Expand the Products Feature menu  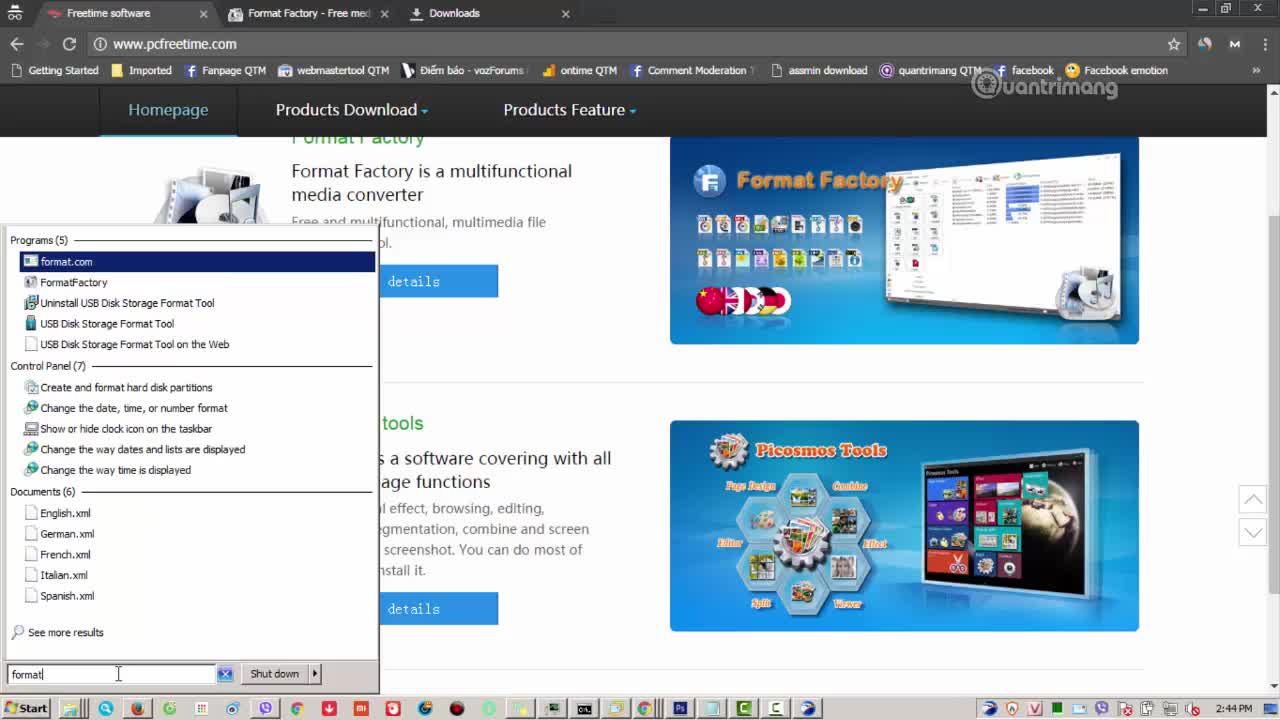[x=570, y=110]
